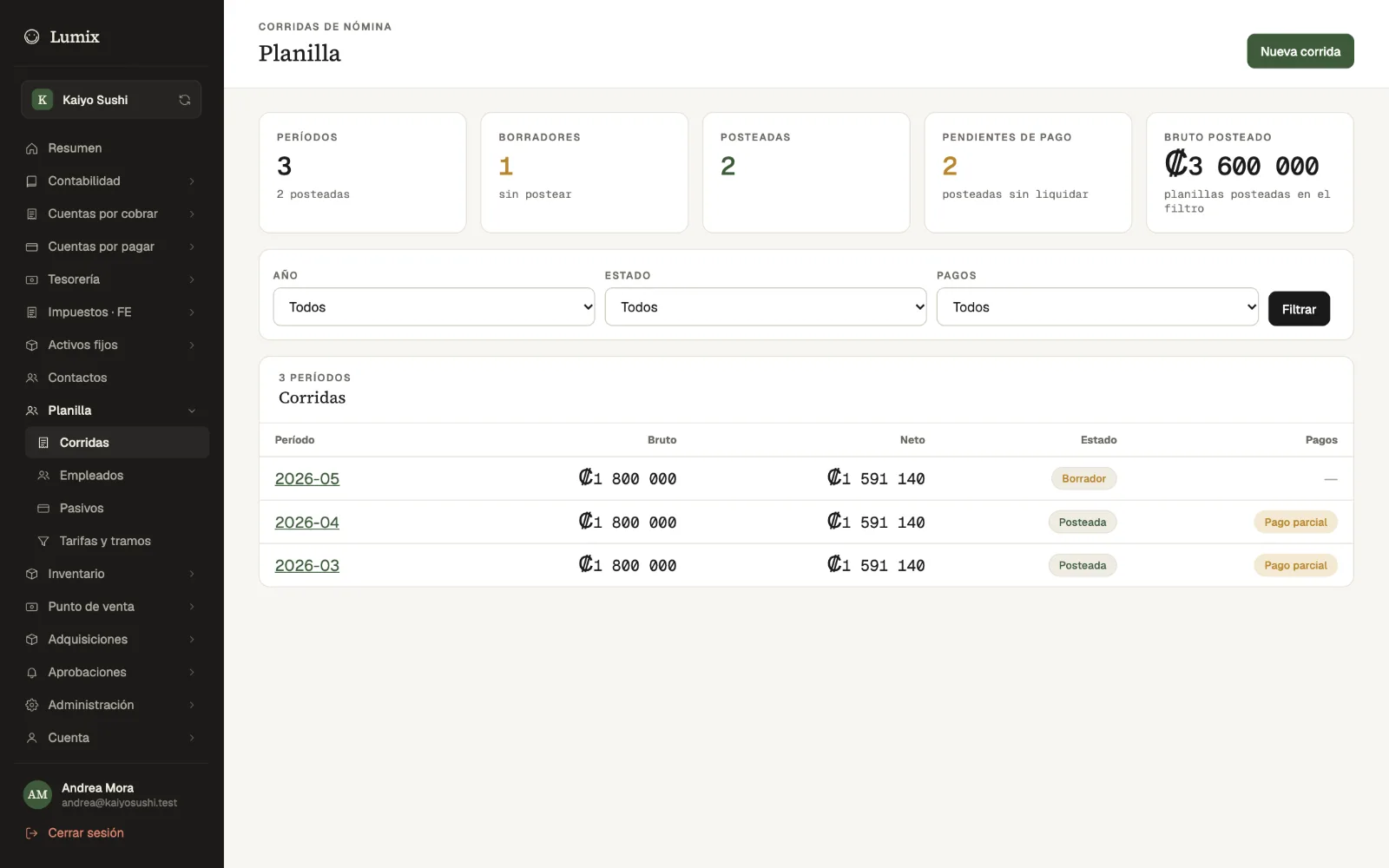Click the Lumix logo icon
Viewport: 1389px width, 868px height.
[32, 36]
